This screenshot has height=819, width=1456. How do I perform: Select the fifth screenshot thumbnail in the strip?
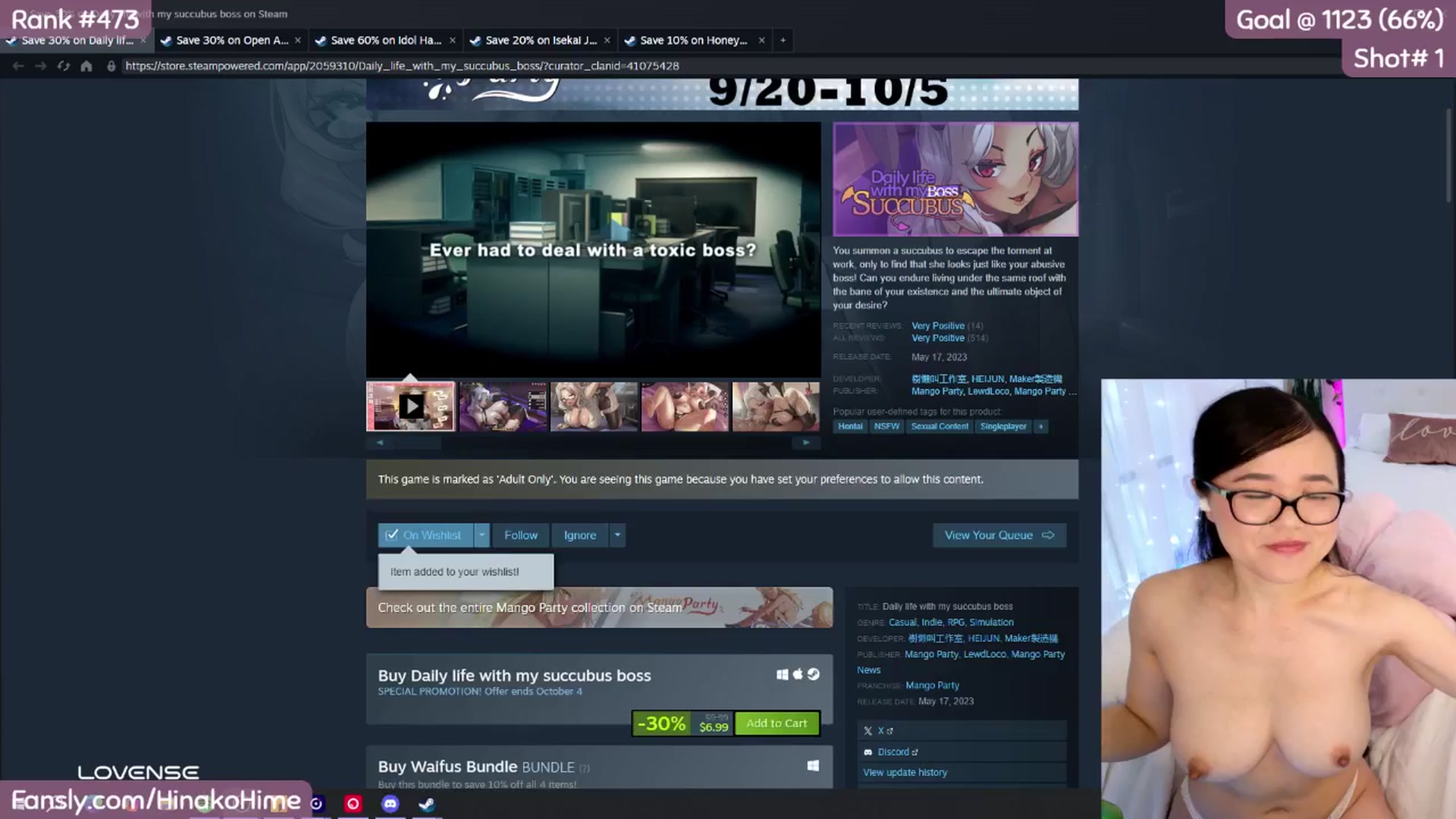pyautogui.click(x=776, y=406)
